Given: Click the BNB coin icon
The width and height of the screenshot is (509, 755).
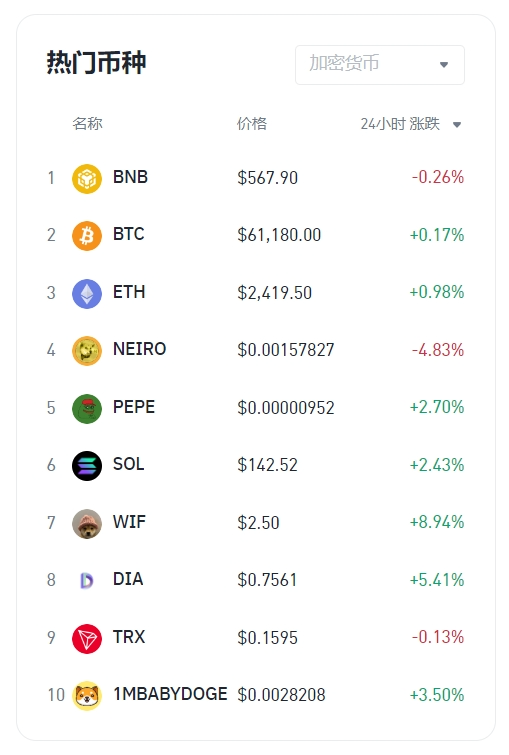Looking at the screenshot, I should (x=87, y=179).
